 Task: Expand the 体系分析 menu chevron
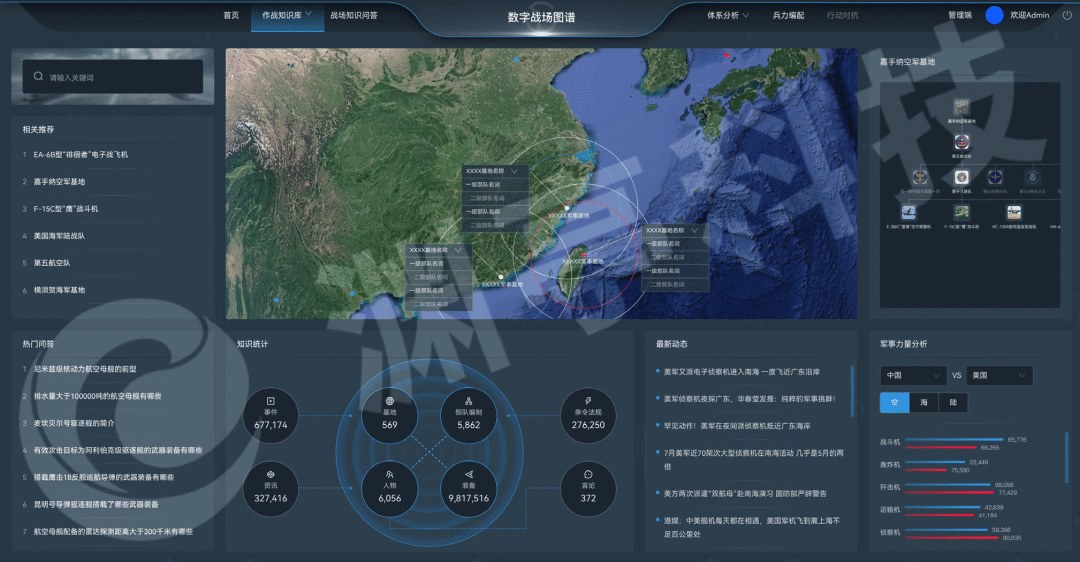745,15
